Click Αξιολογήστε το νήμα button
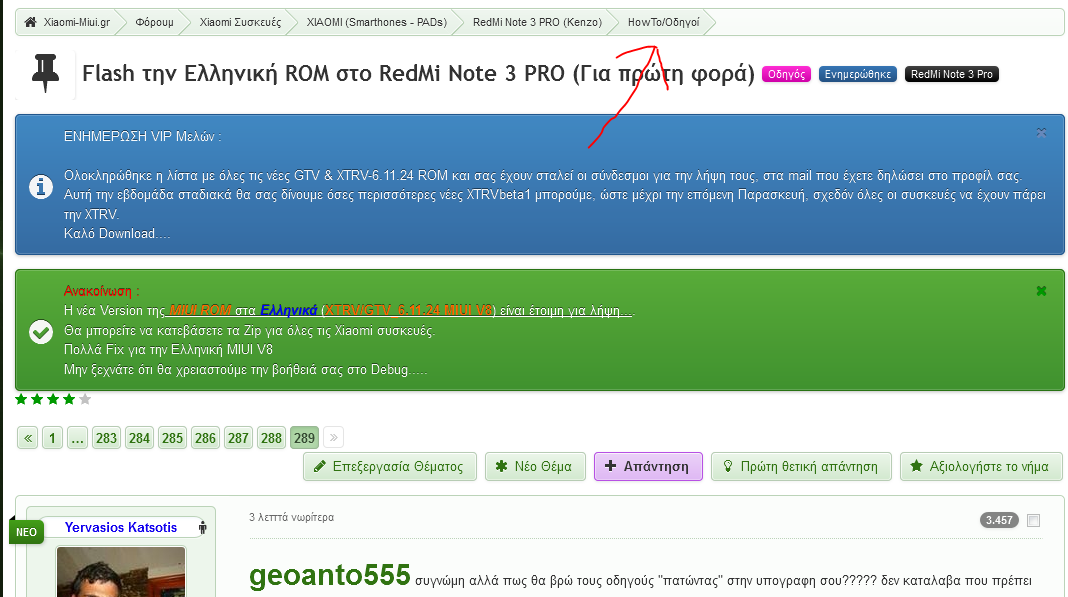Viewport: 1068px width, 597px height. coord(981,467)
